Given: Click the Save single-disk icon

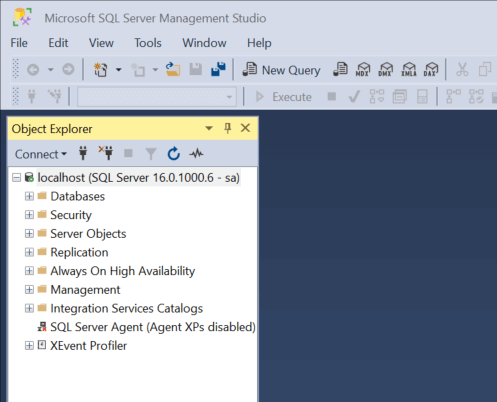Looking at the screenshot, I should [x=196, y=69].
